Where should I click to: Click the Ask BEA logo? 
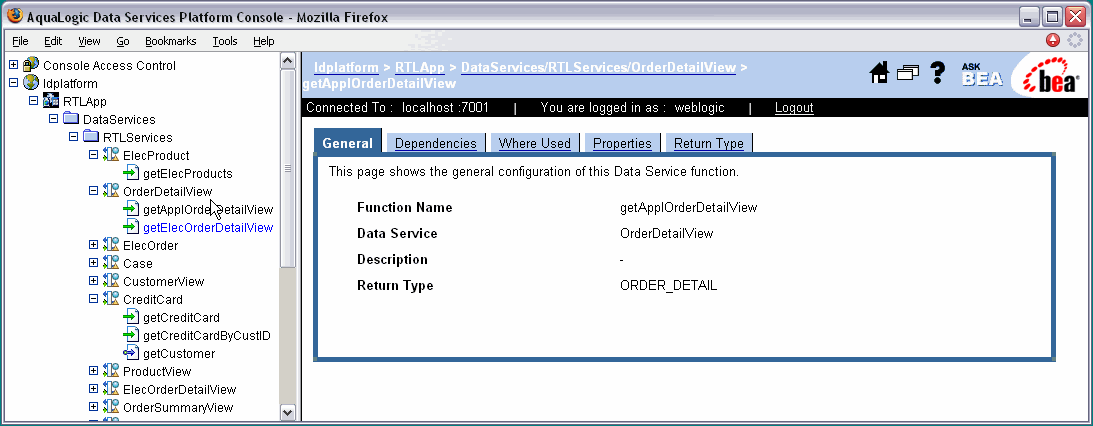click(981, 75)
